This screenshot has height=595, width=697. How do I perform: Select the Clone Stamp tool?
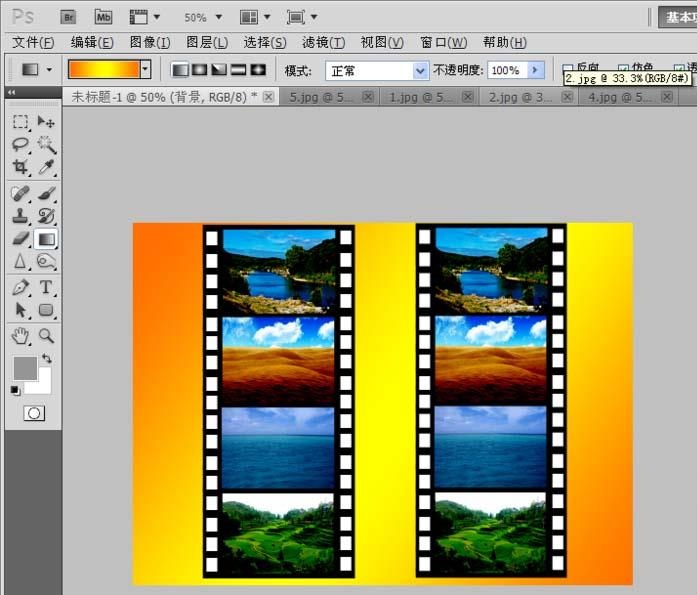click(x=20, y=215)
